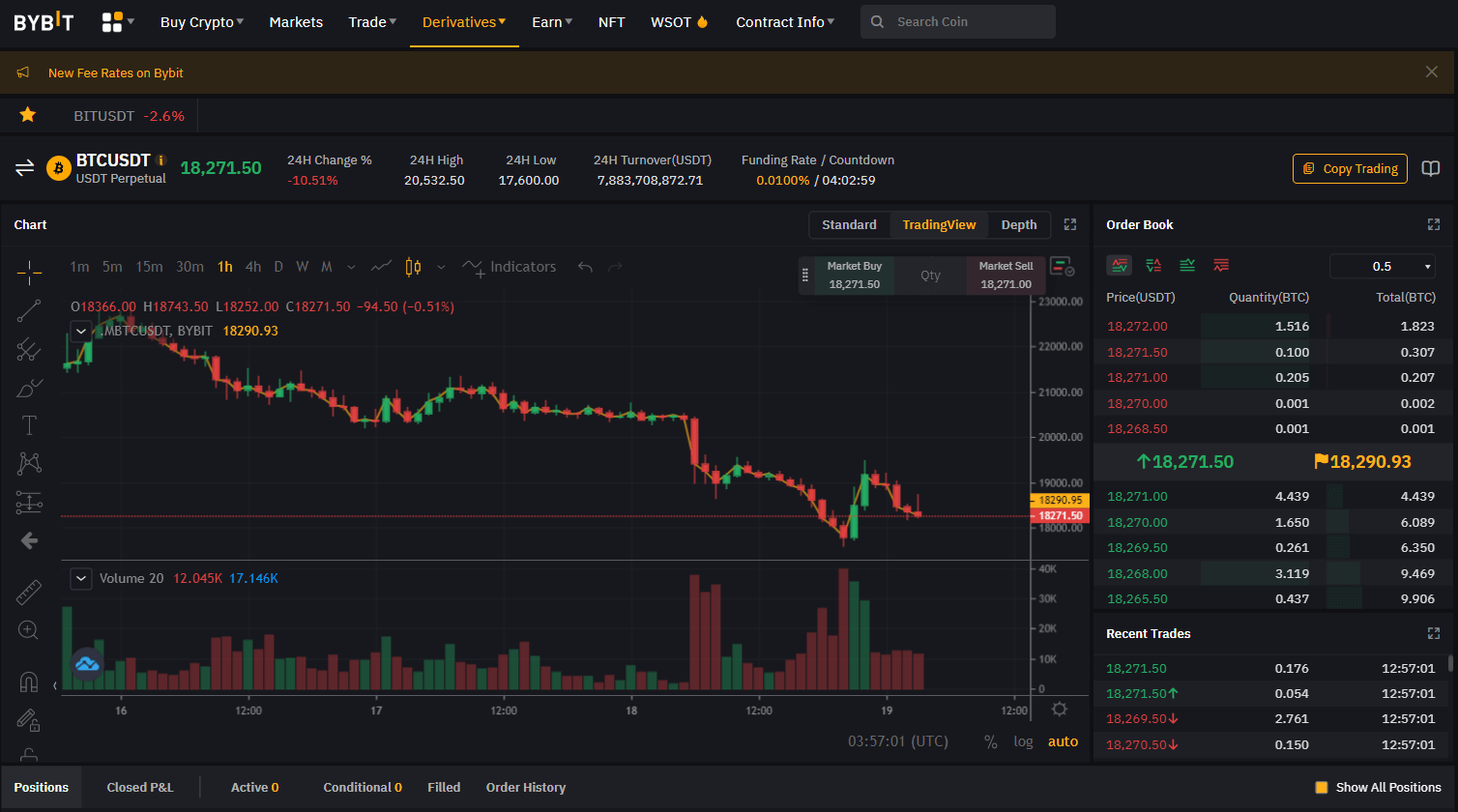Open the apps grid menu

(x=118, y=21)
